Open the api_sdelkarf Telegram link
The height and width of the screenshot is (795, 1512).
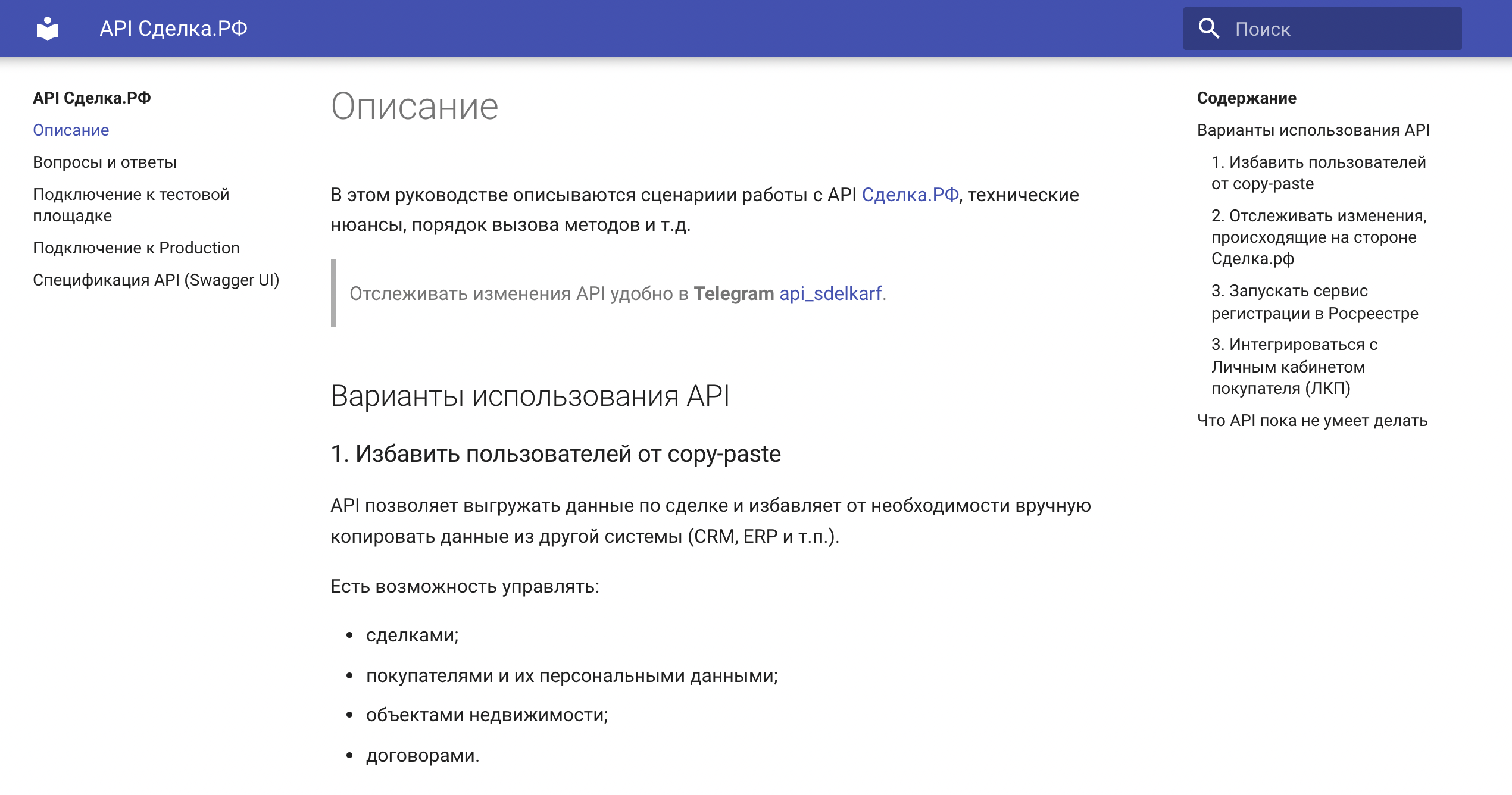(x=830, y=293)
